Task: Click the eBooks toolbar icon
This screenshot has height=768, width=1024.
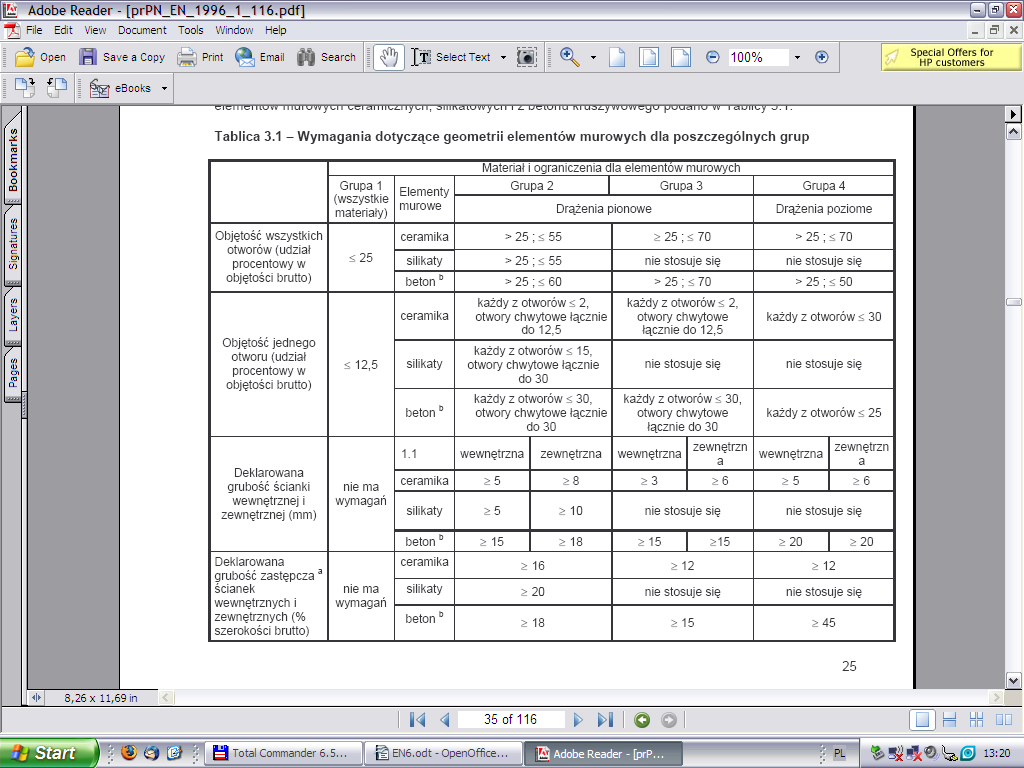Action: point(99,88)
